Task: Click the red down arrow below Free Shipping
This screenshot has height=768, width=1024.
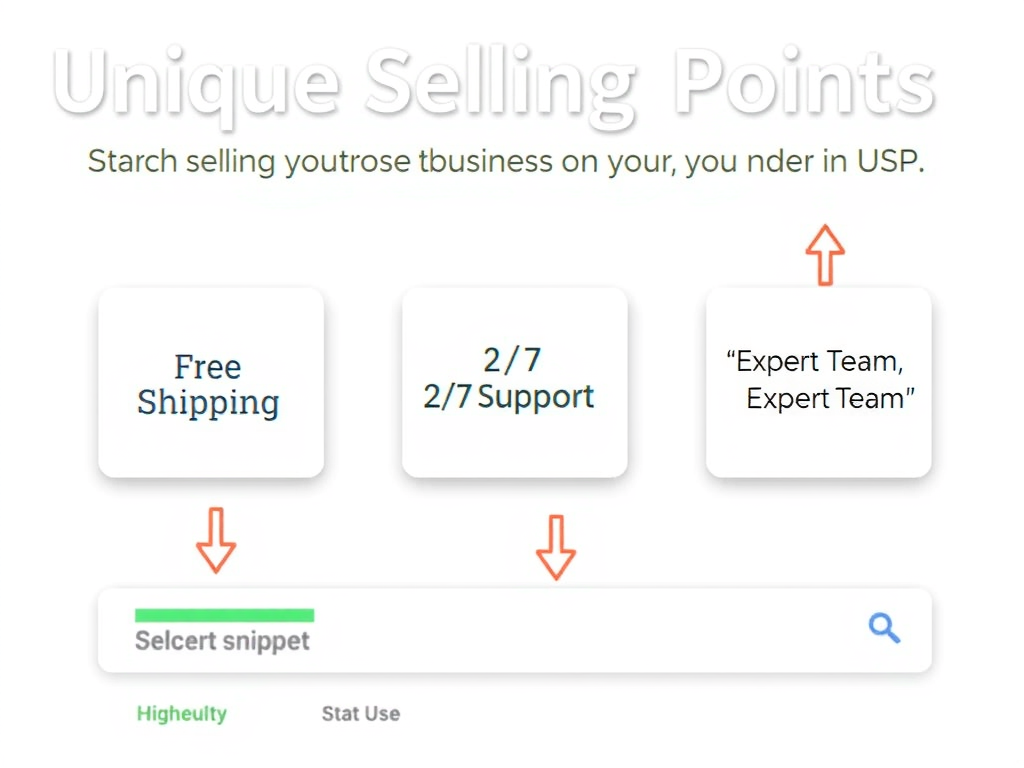Action: 216,541
